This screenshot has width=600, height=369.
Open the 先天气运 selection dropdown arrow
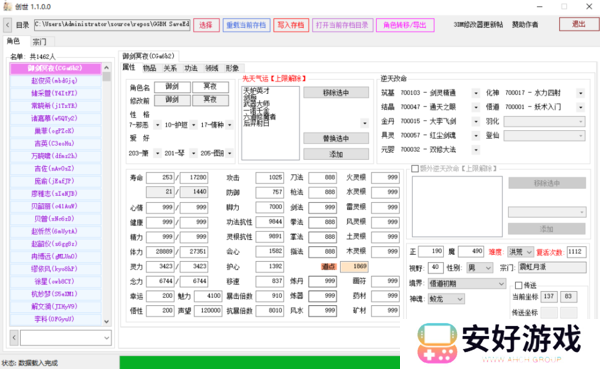click(x=364, y=123)
